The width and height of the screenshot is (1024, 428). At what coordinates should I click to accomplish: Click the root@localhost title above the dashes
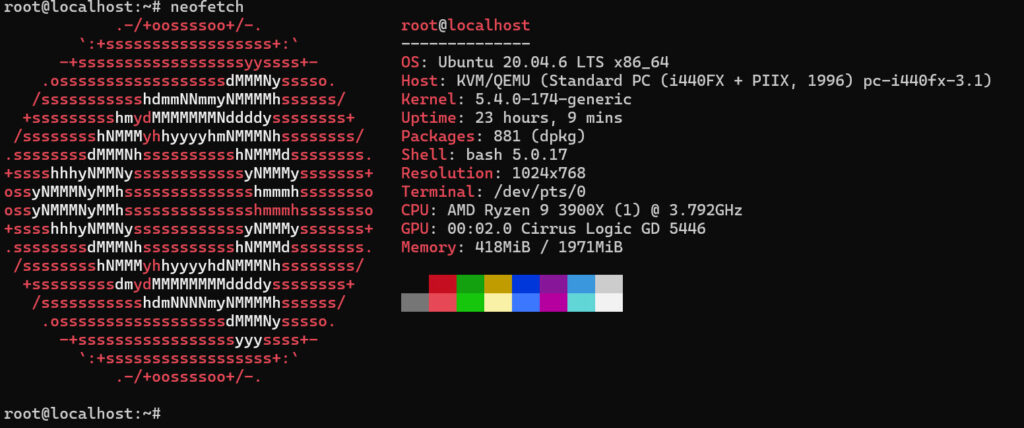point(465,25)
